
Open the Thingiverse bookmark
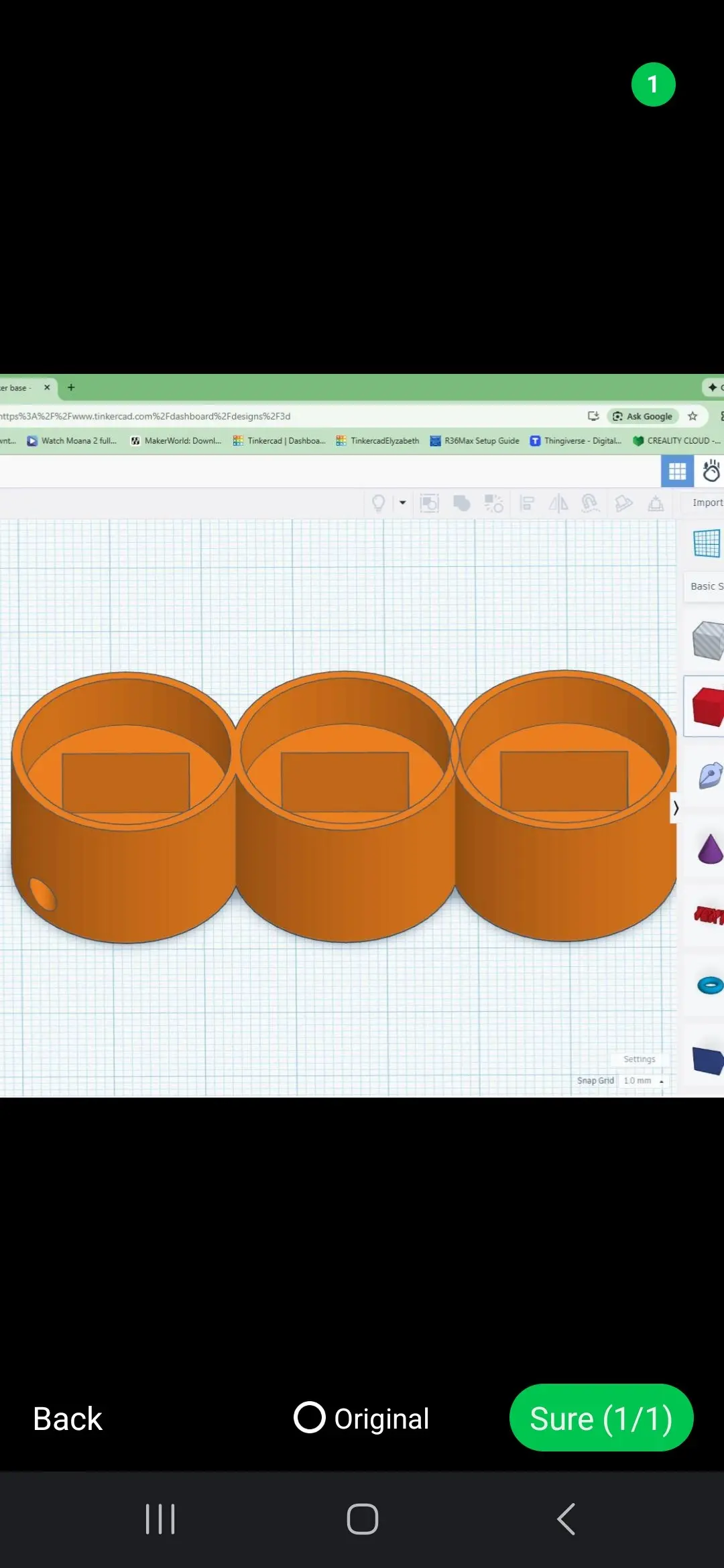576,440
